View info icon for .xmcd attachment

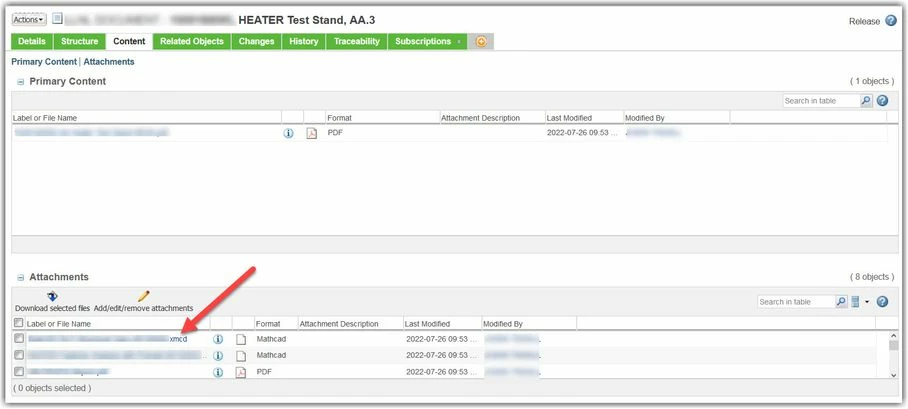218,339
